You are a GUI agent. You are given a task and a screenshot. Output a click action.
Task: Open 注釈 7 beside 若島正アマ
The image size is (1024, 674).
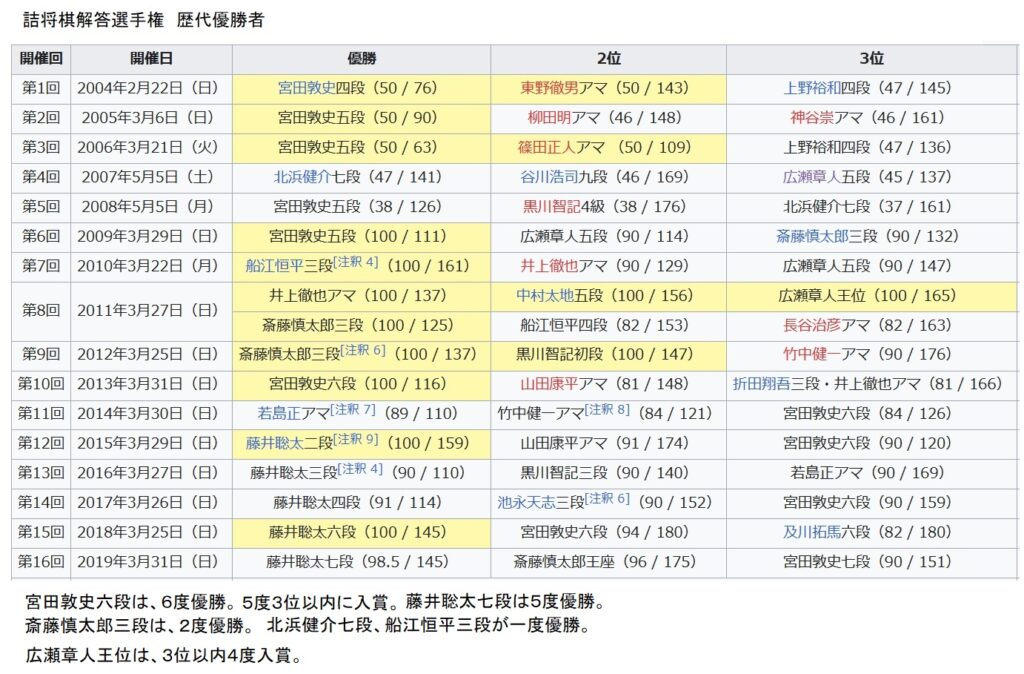[353, 409]
